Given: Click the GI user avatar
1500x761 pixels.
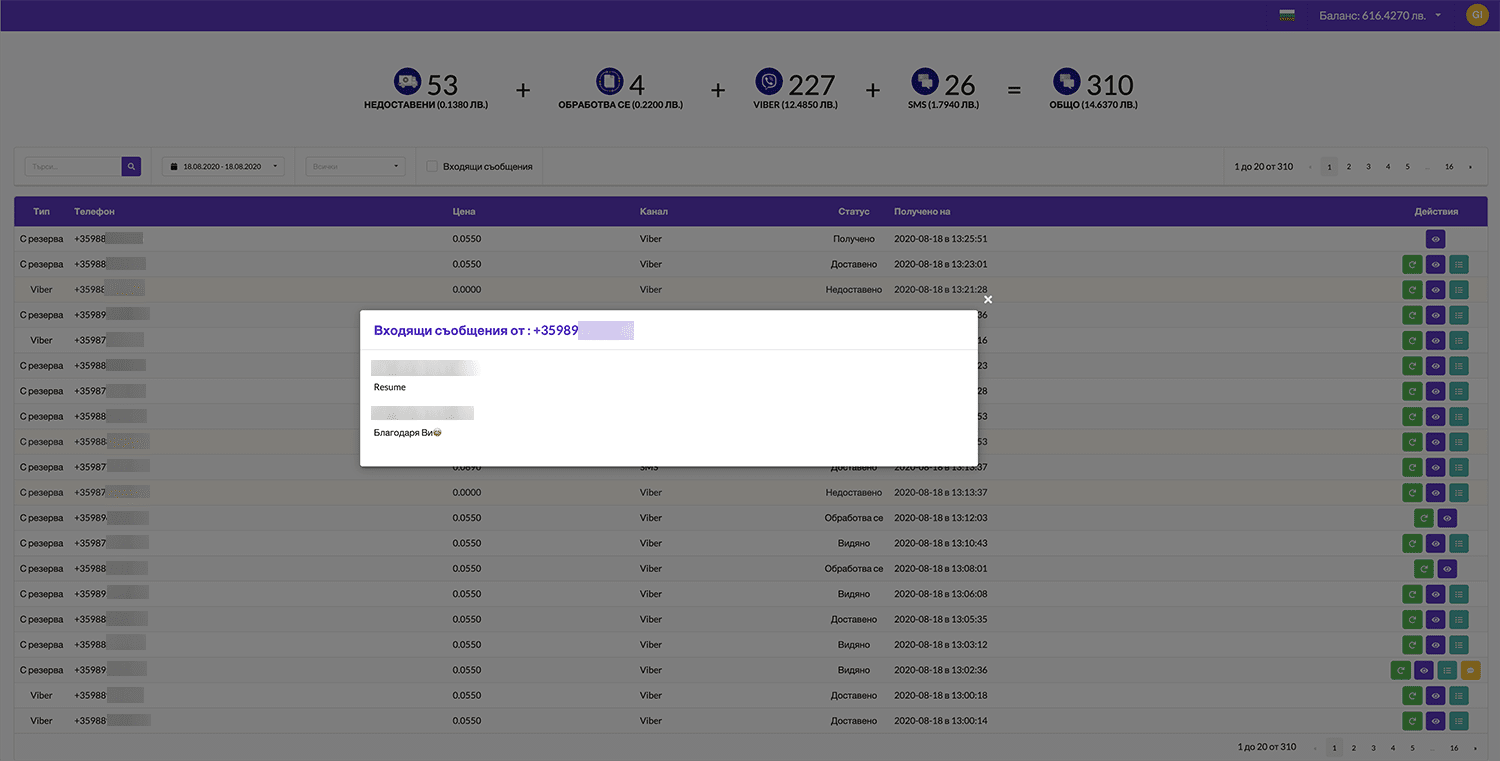Looking at the screenshot, I should click(x=1476, y=15).
